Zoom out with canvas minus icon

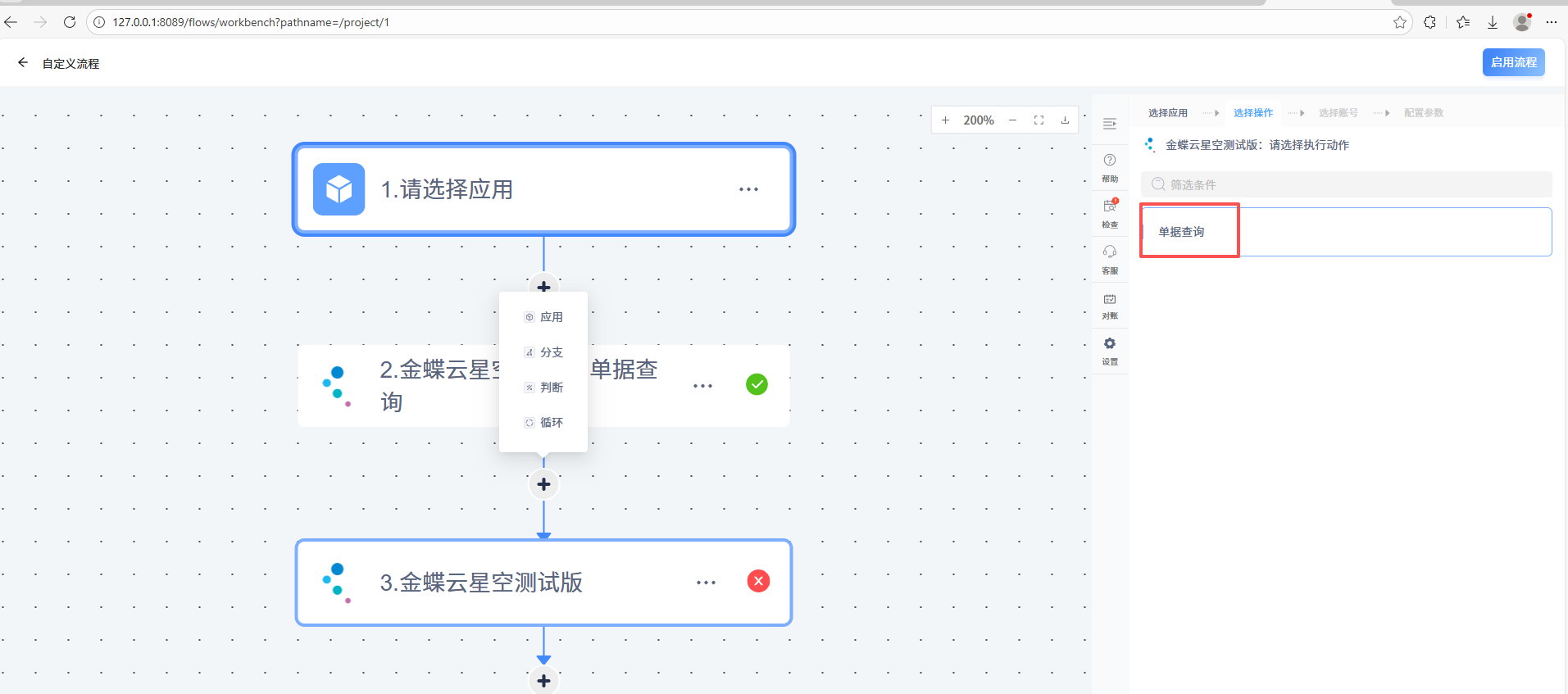click(1013, 120)
